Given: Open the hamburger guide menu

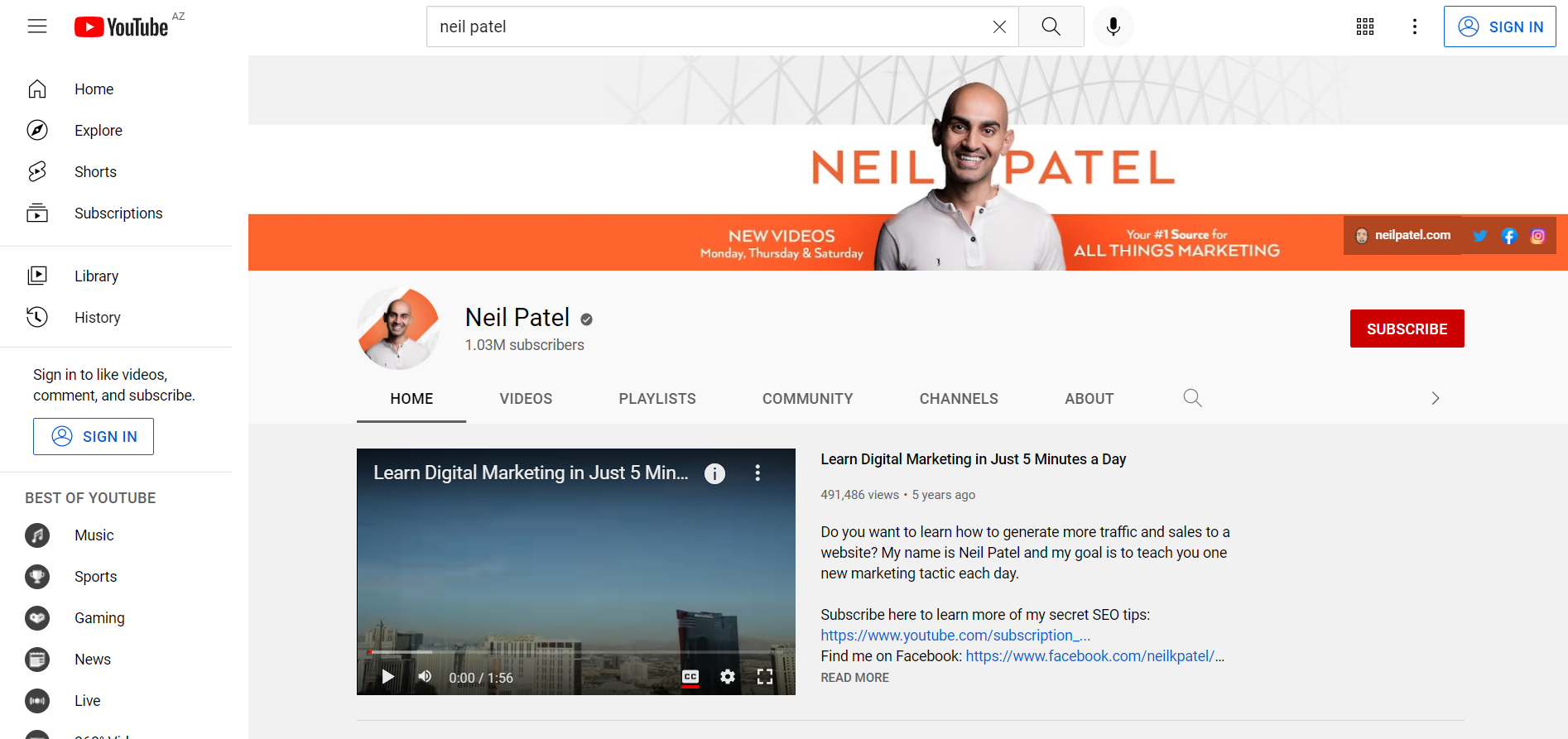Looking at the screenshot, I should pos(37,26).
